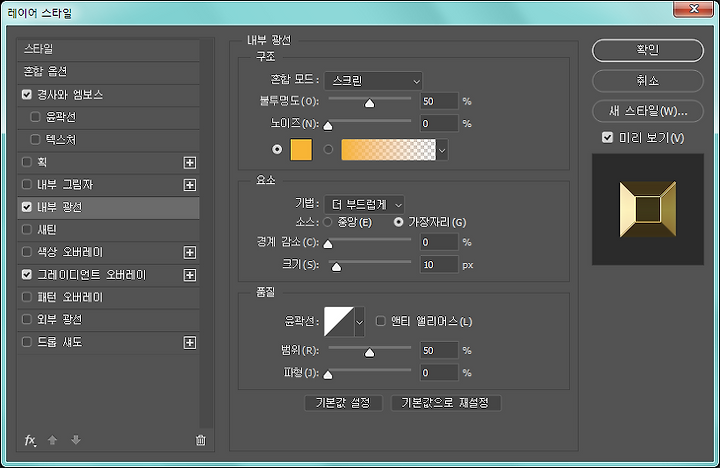
Task: Click the 범위 slider handle
Action: [370, 353]
